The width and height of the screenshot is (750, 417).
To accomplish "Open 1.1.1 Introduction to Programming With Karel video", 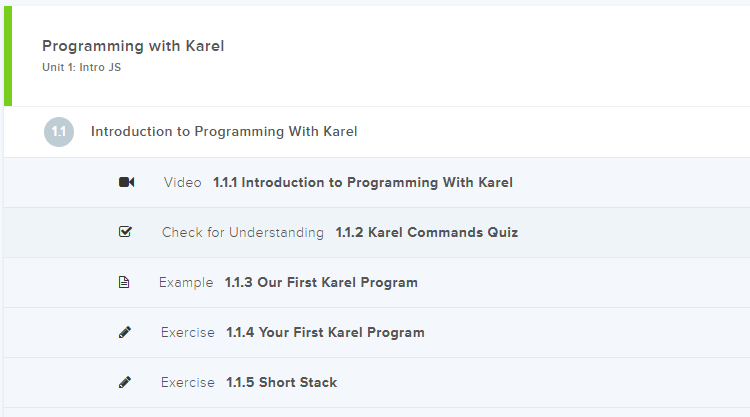I will click(362, 182).
